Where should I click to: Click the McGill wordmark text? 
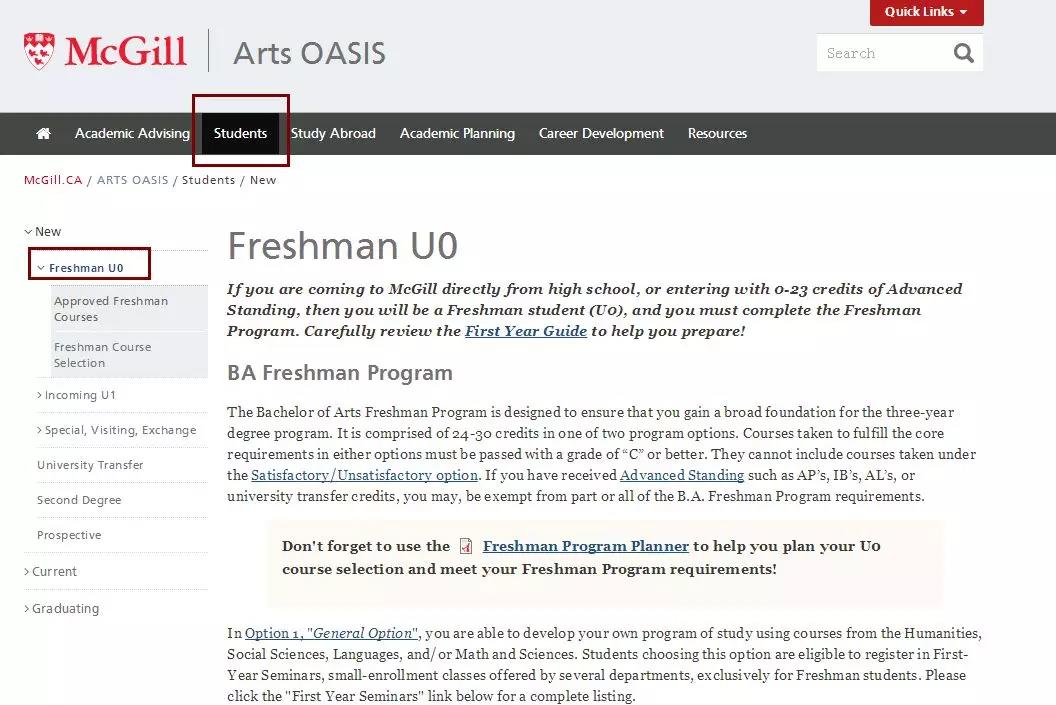pyautogui.click(x=125, y=51)
